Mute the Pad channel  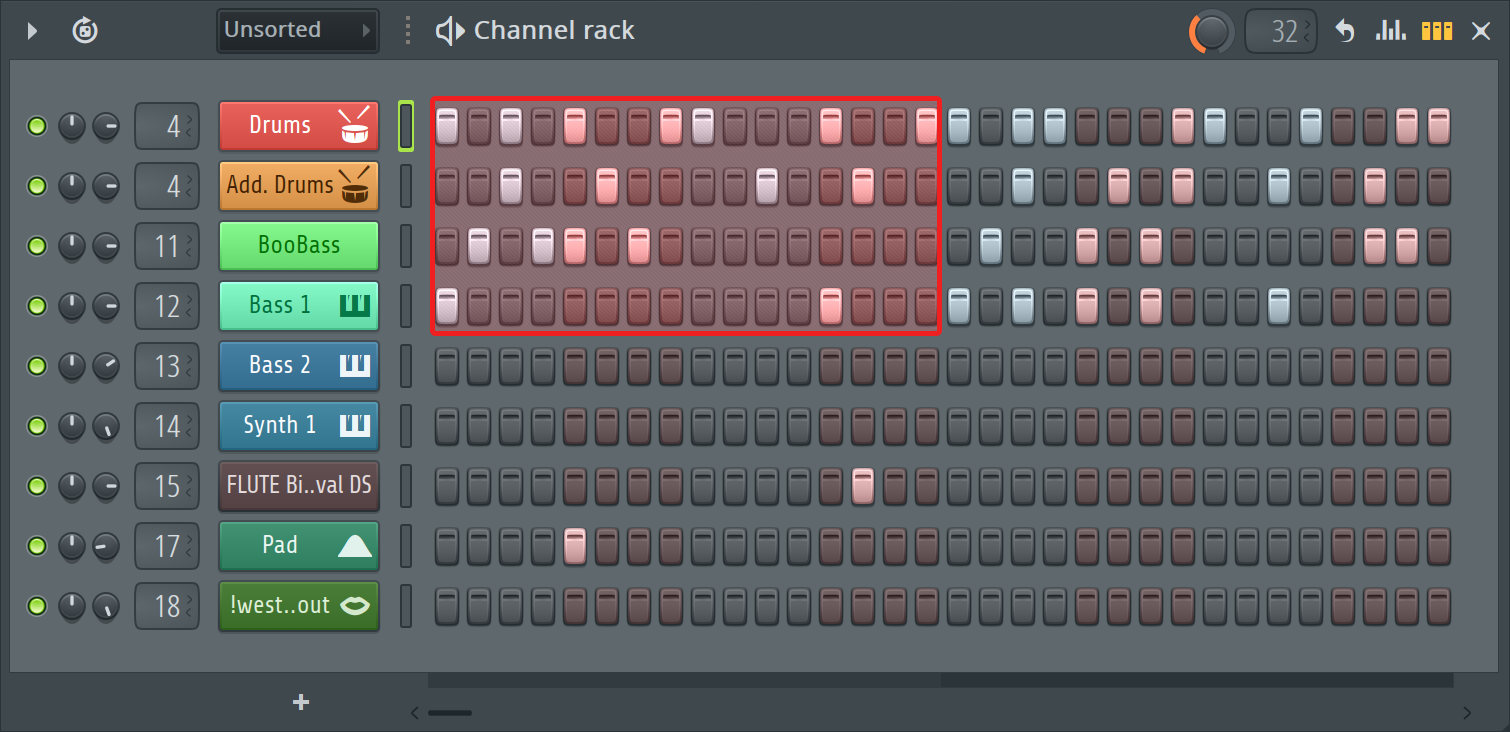point(37,546)
